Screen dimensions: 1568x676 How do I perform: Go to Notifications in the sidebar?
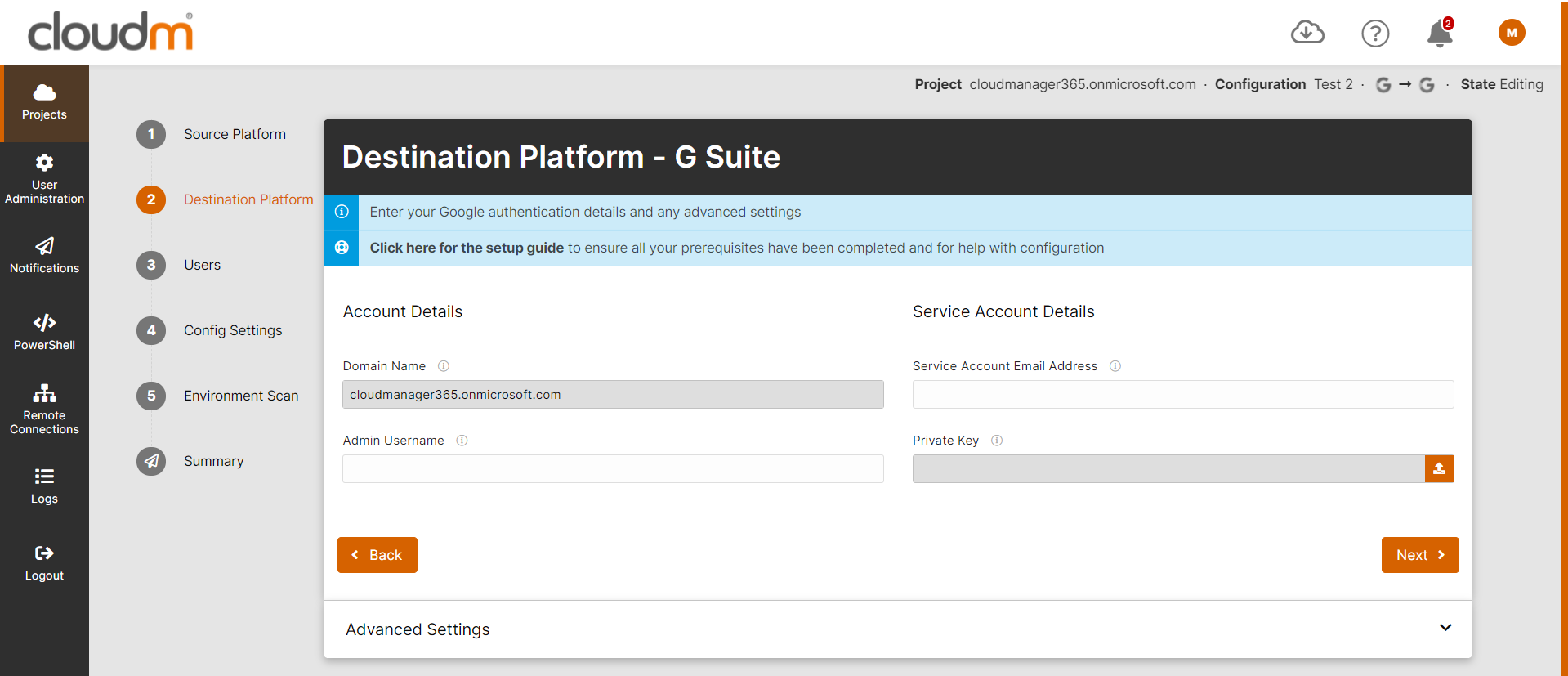click(x=44, y=255)
